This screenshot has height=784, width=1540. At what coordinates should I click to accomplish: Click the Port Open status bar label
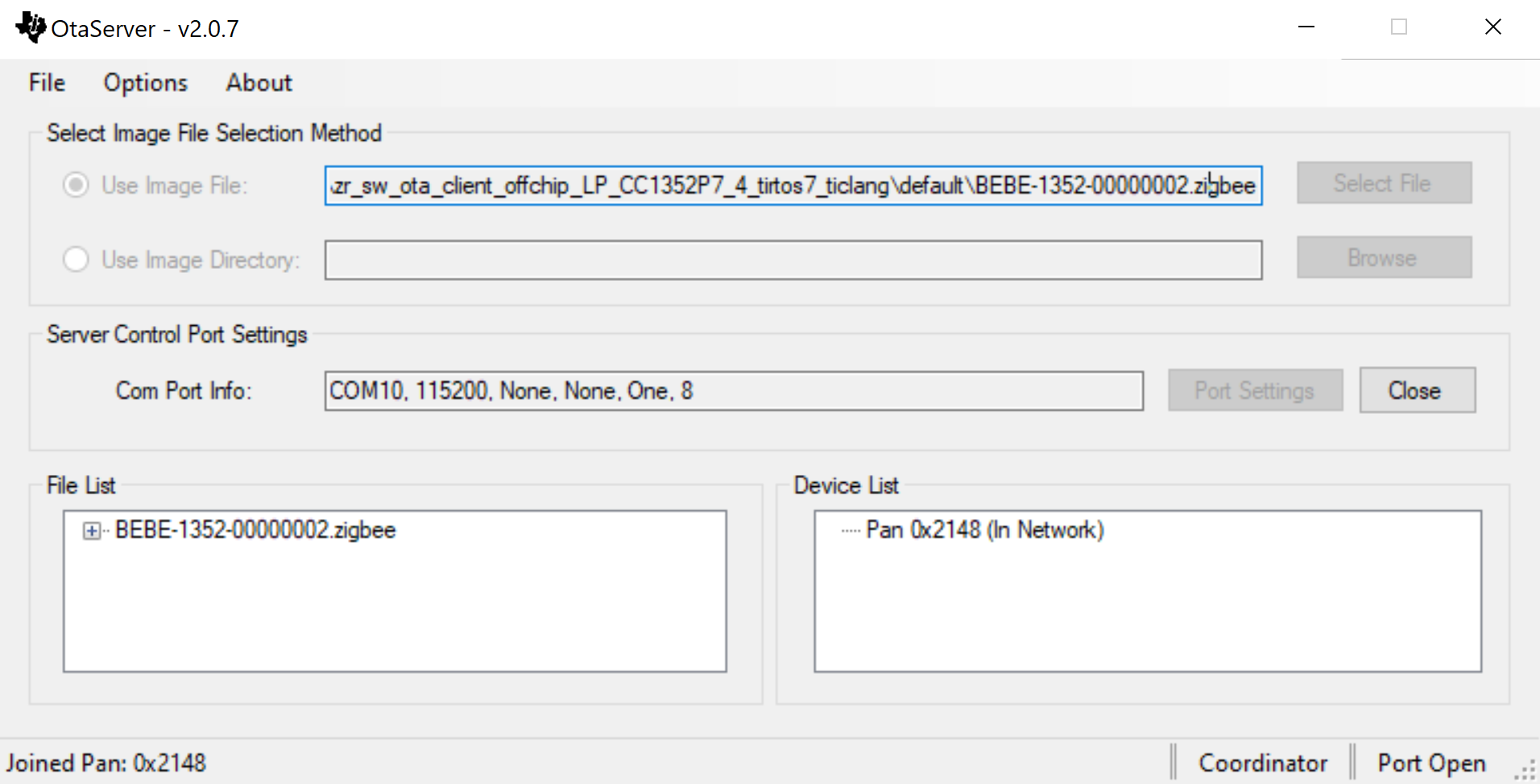1431,763
